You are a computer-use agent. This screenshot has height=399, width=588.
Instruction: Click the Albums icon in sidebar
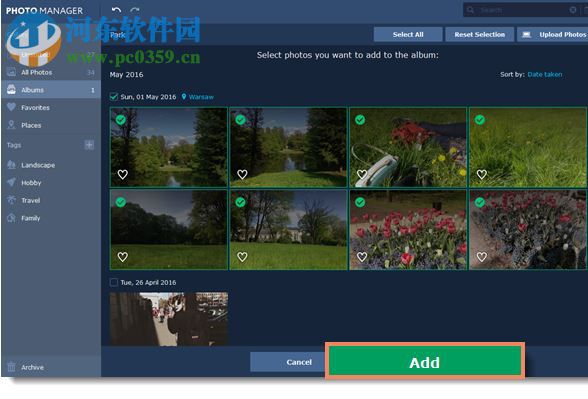point(12,90)
